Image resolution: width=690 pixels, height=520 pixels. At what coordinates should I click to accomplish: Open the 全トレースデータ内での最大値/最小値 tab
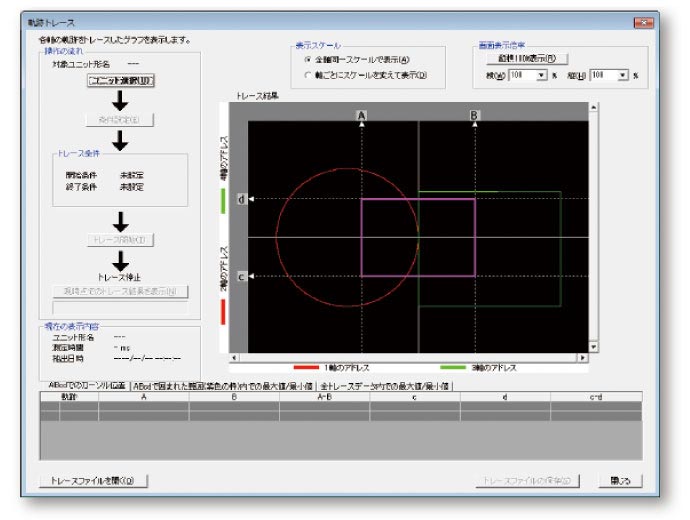386,385
